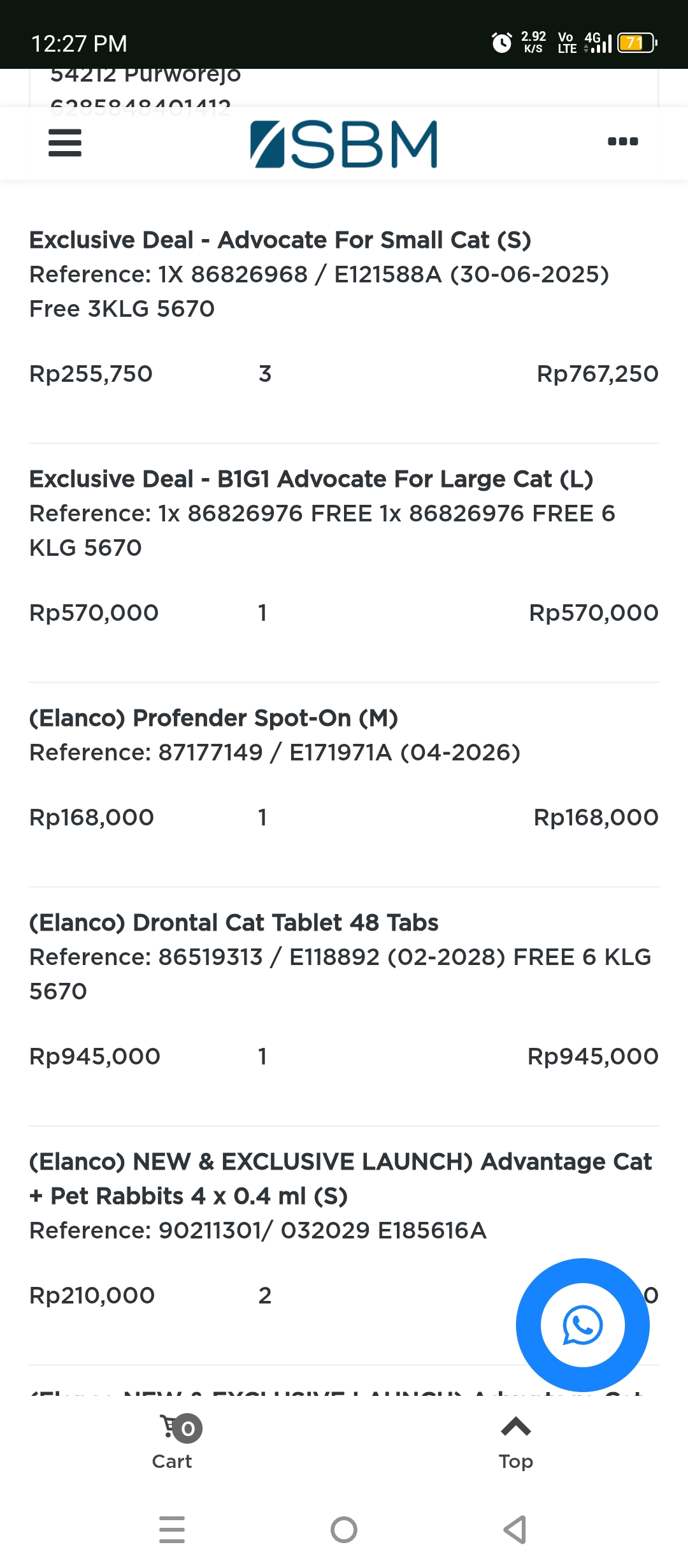
Task: Tap Android back navigation triangle
Action: tap(515, 1530)
